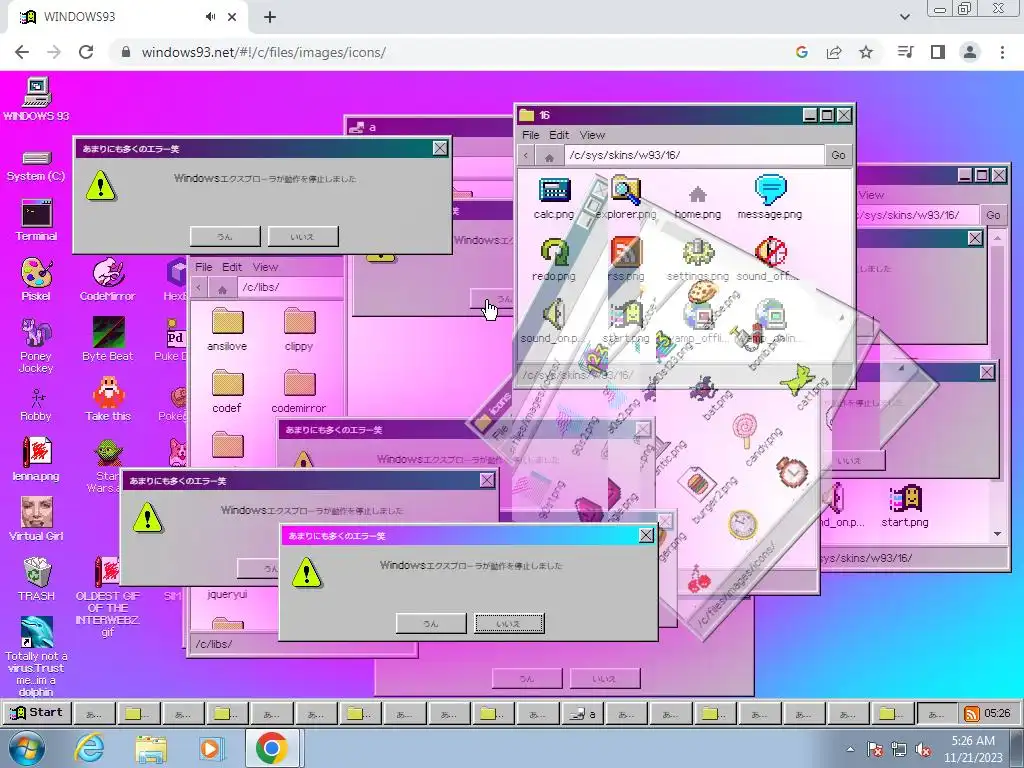
Task: Open the codemirror folder in /c/libs/
Action: (299, 392)
